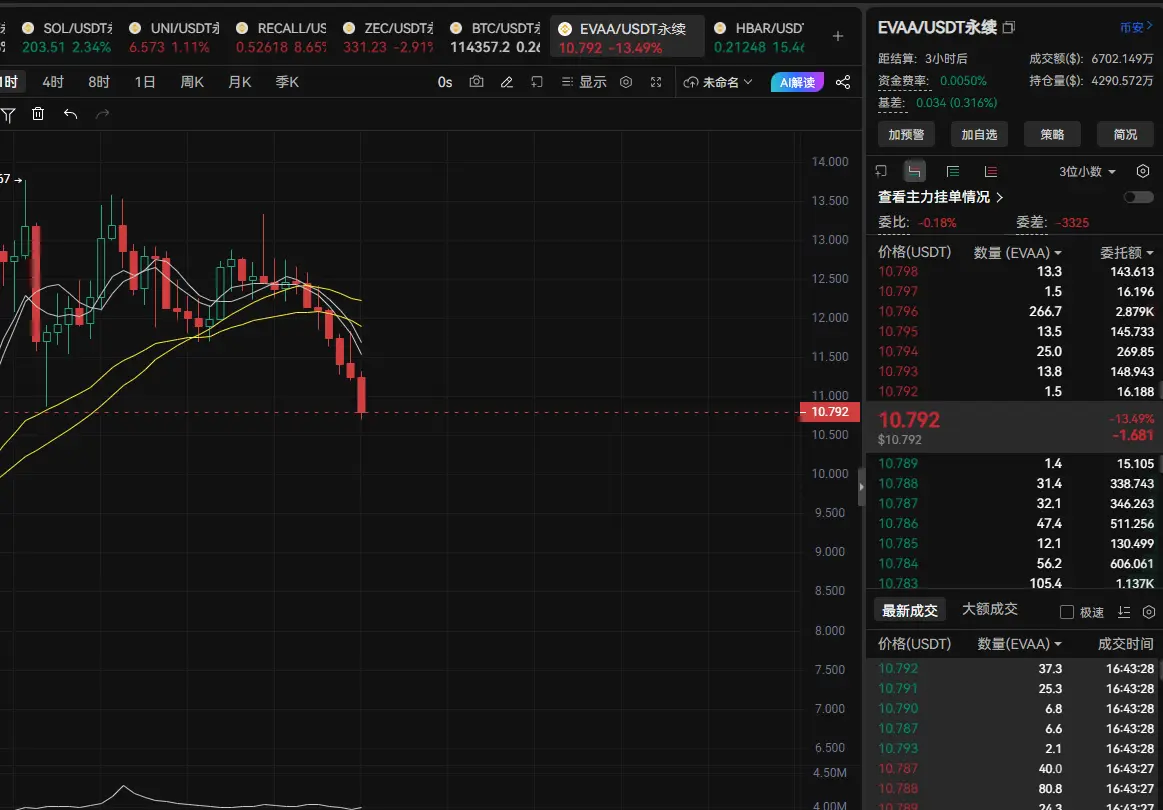
Task: Add new tab with plus icon
Action: [837, 36]
